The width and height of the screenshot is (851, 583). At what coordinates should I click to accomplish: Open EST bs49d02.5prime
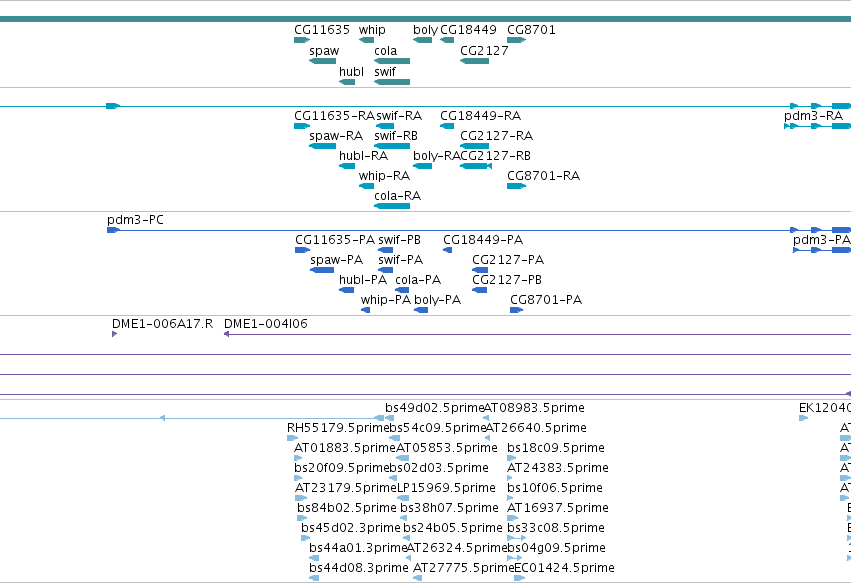pyautogui.click(x=389, y=419)
